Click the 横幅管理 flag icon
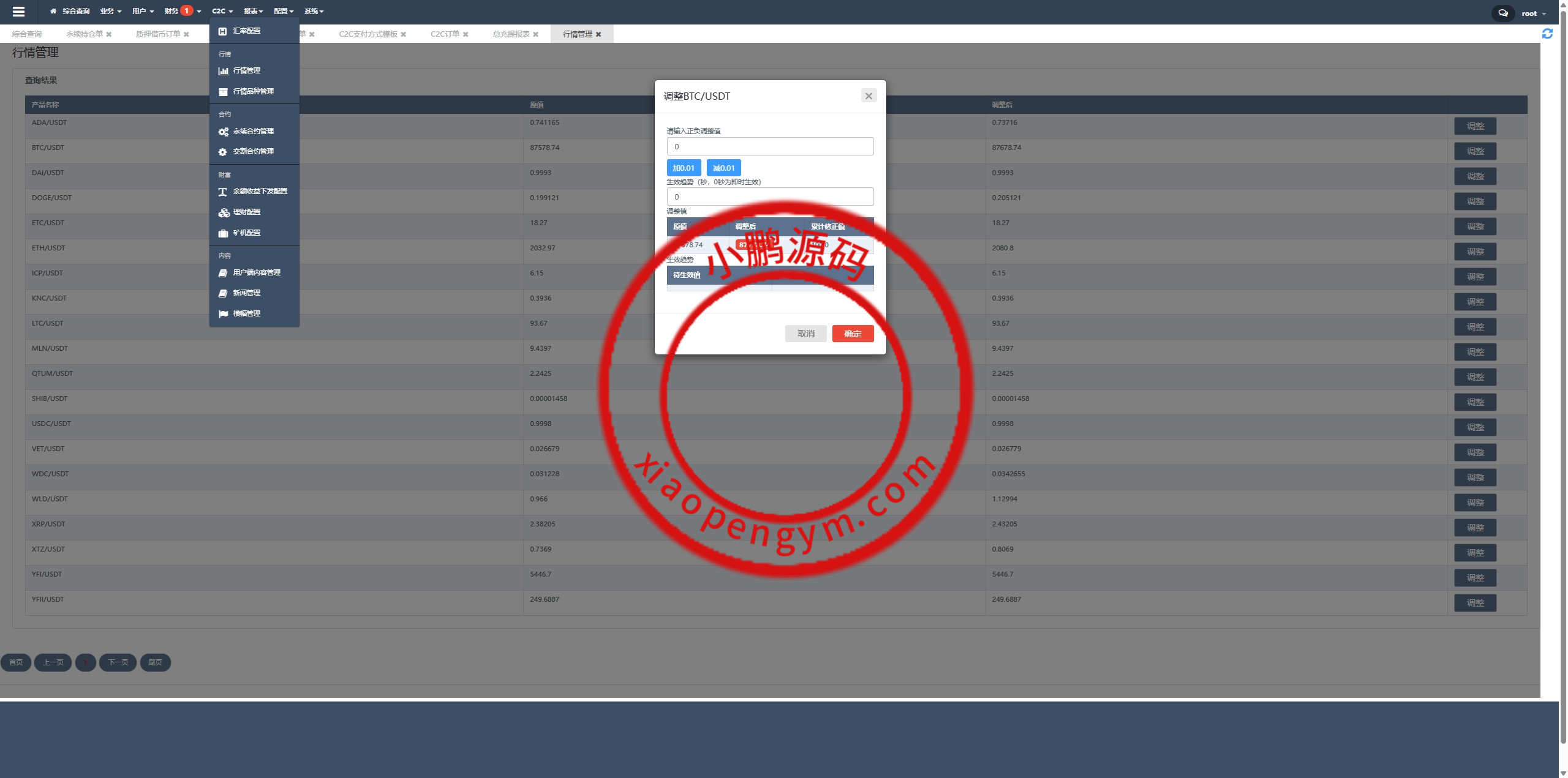 click(x=223, y=314)
